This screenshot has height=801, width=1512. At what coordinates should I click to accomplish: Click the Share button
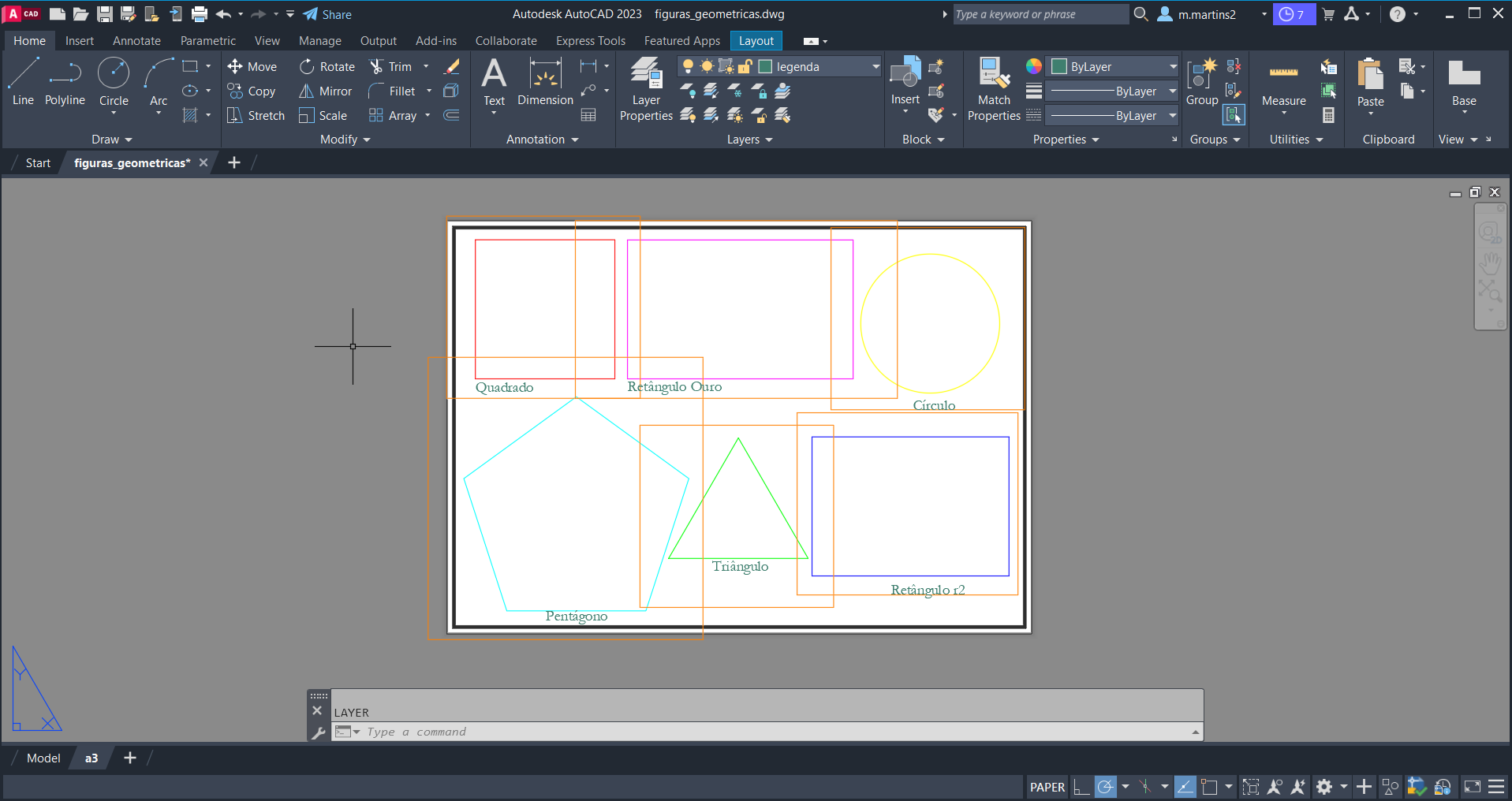(x=327, y=14)
